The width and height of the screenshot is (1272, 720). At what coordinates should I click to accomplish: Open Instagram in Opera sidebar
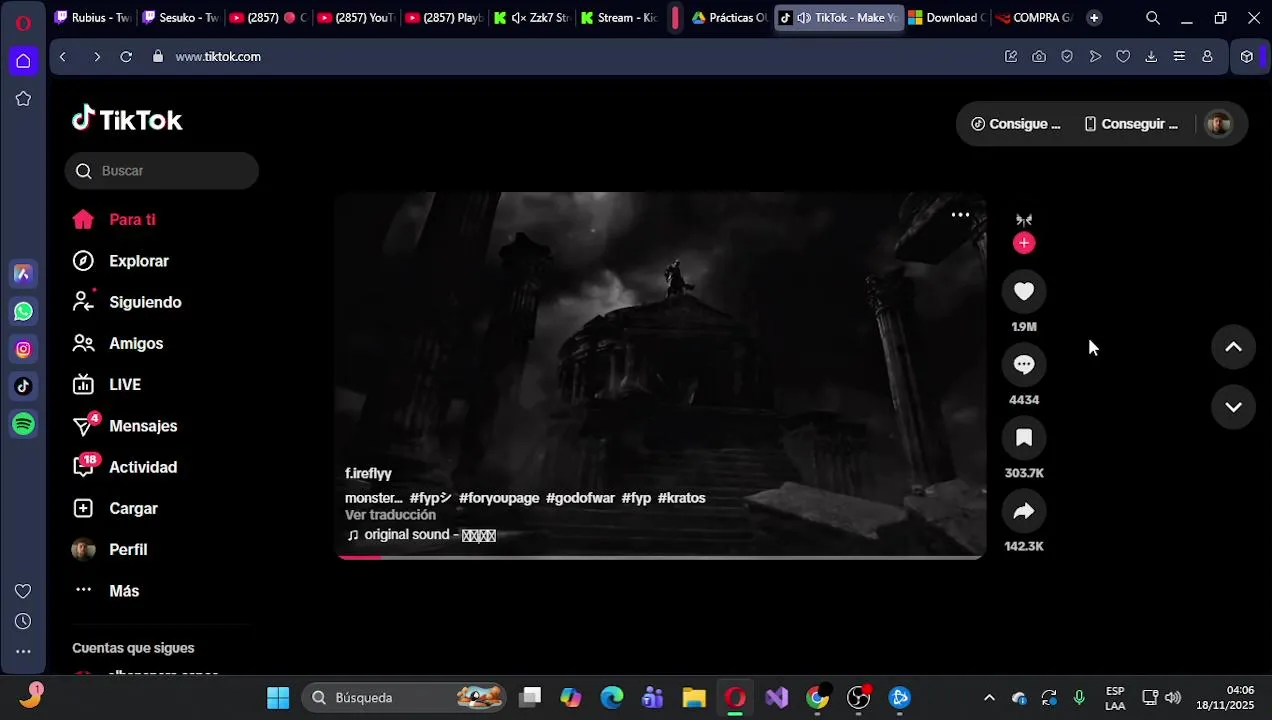pyautogui.click(x=23, y=349)
